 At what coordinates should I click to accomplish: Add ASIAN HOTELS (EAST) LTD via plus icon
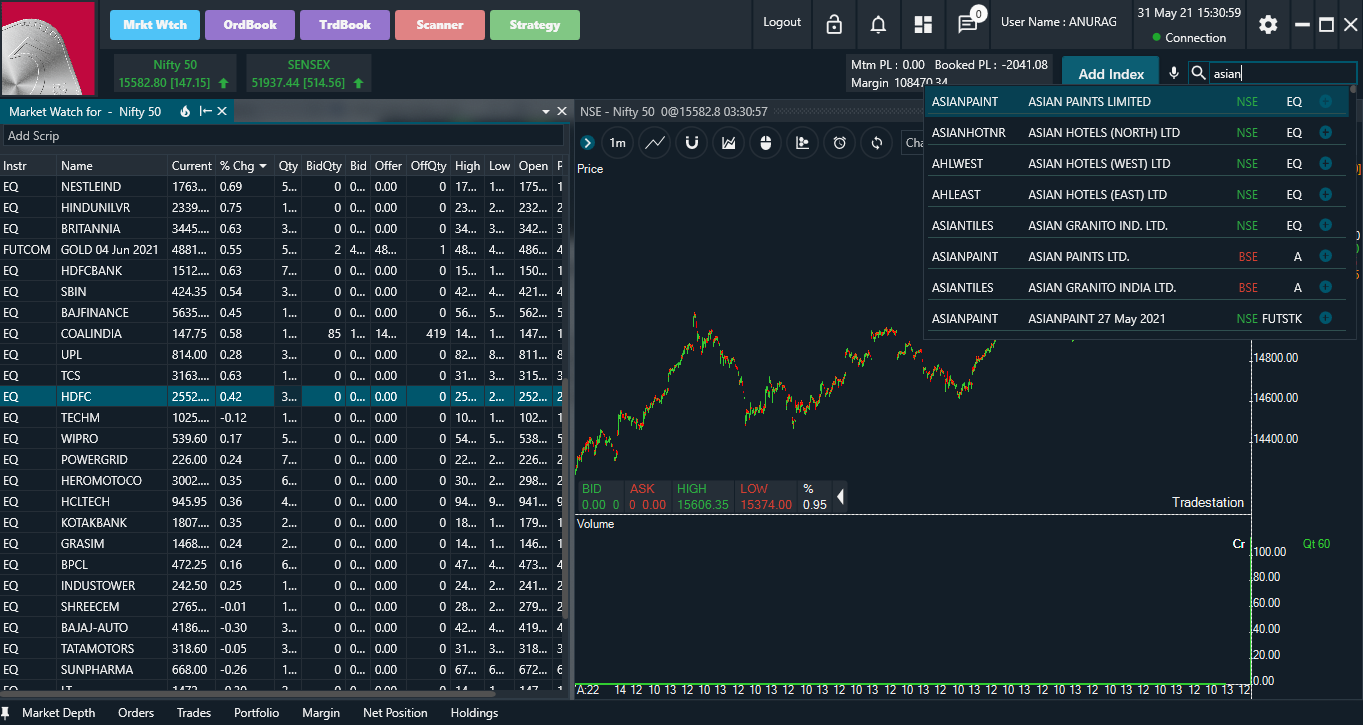point(1325,194)
